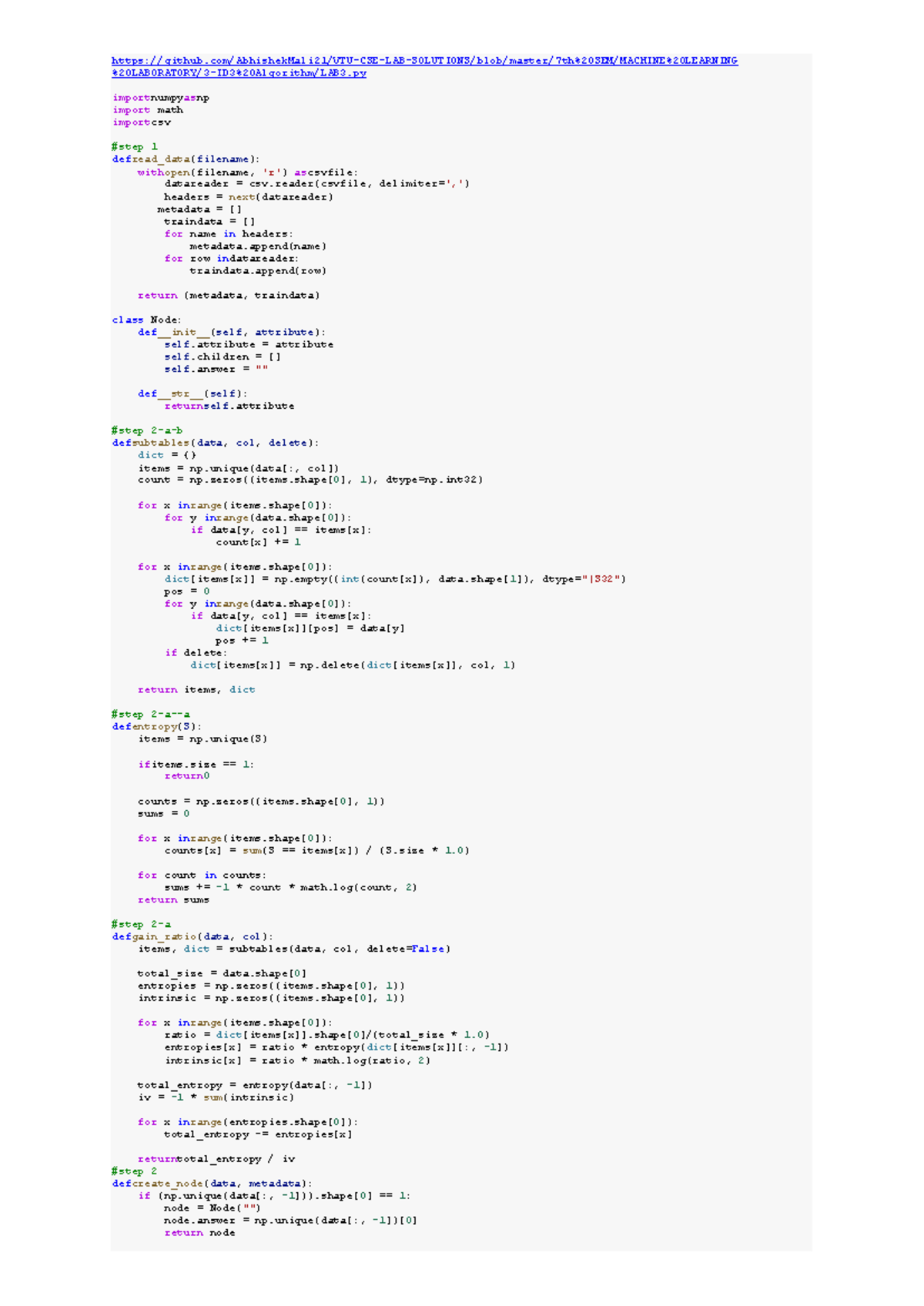Click the 'return items, dict' statement
This screenshot has height=1306, width=924.
196,690
